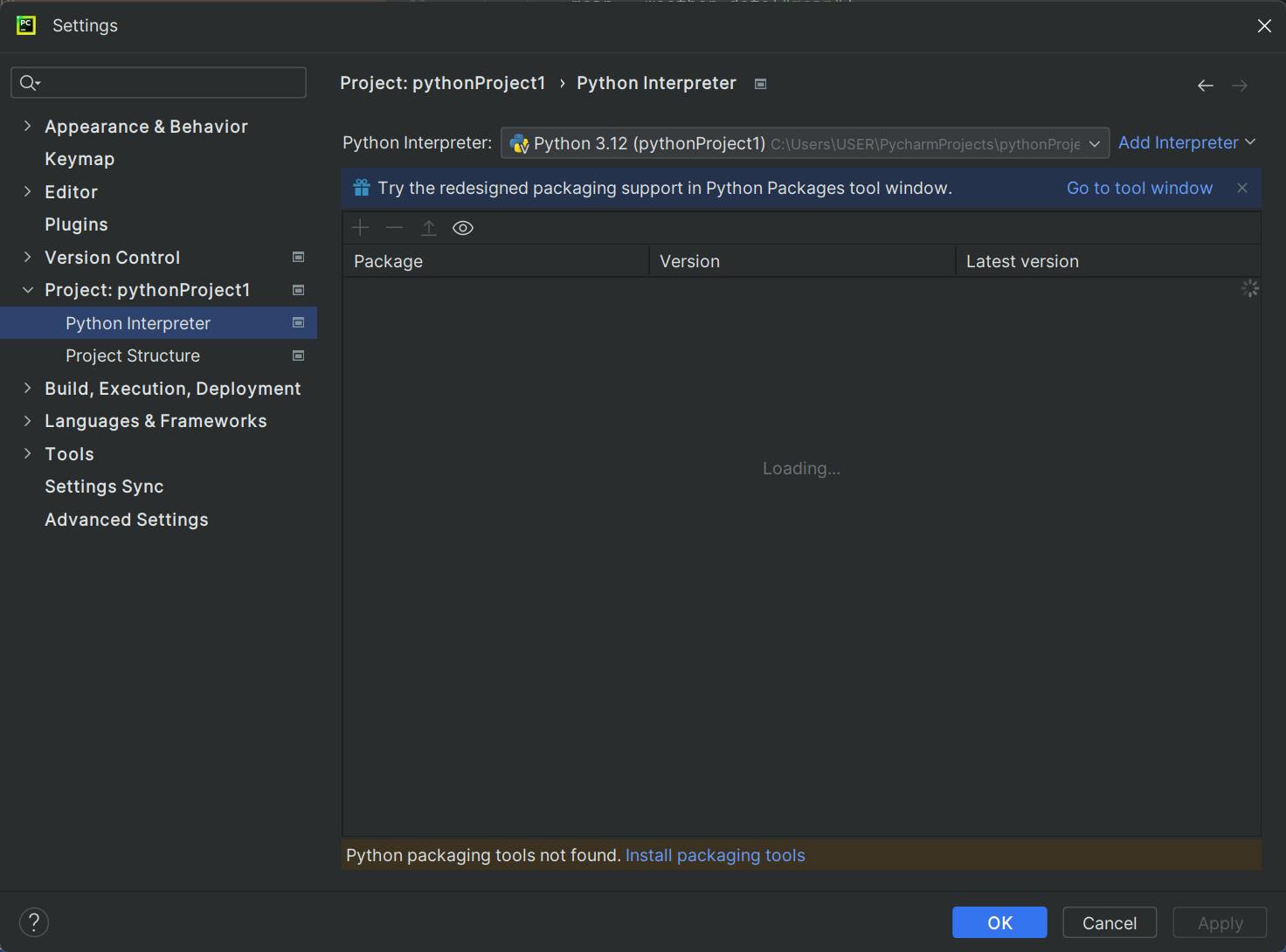Click the Install packaging tools link
Viewport: 1286px width, 952px height.
point(716,855)
